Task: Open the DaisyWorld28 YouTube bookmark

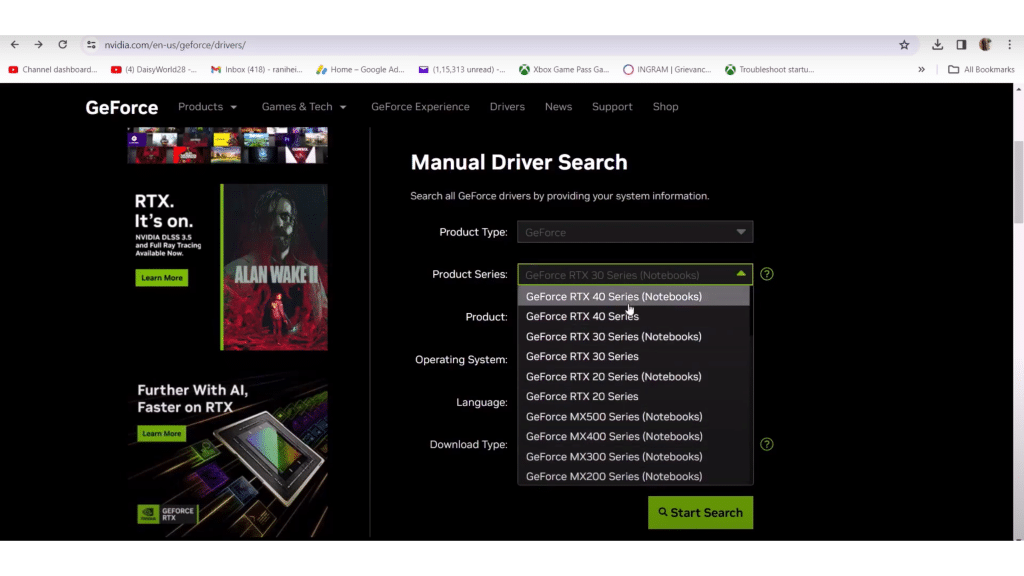Action: pos(153,69)
